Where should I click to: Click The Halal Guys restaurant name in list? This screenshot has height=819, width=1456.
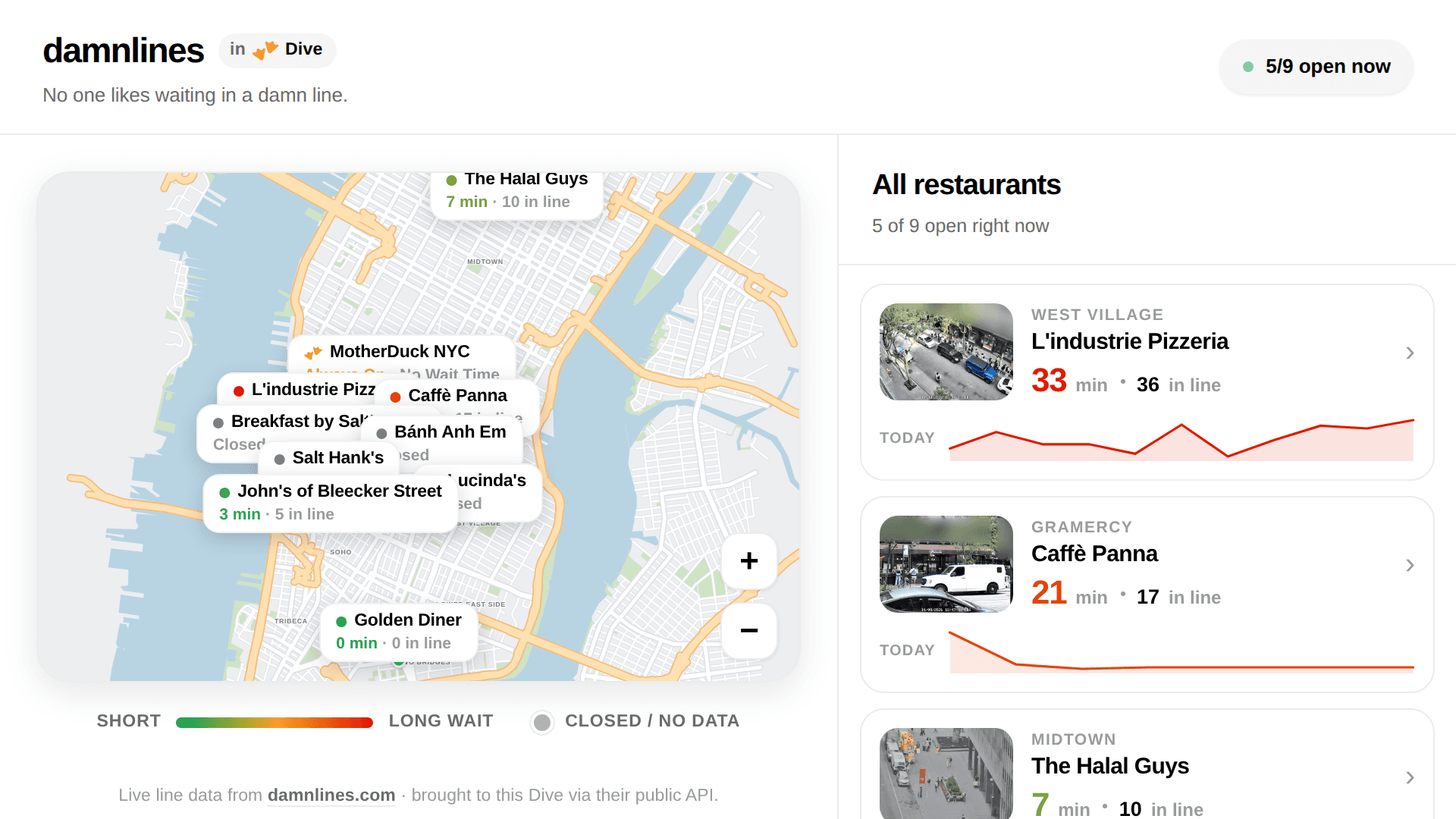pyautogui.click(x=1110, y=766)
